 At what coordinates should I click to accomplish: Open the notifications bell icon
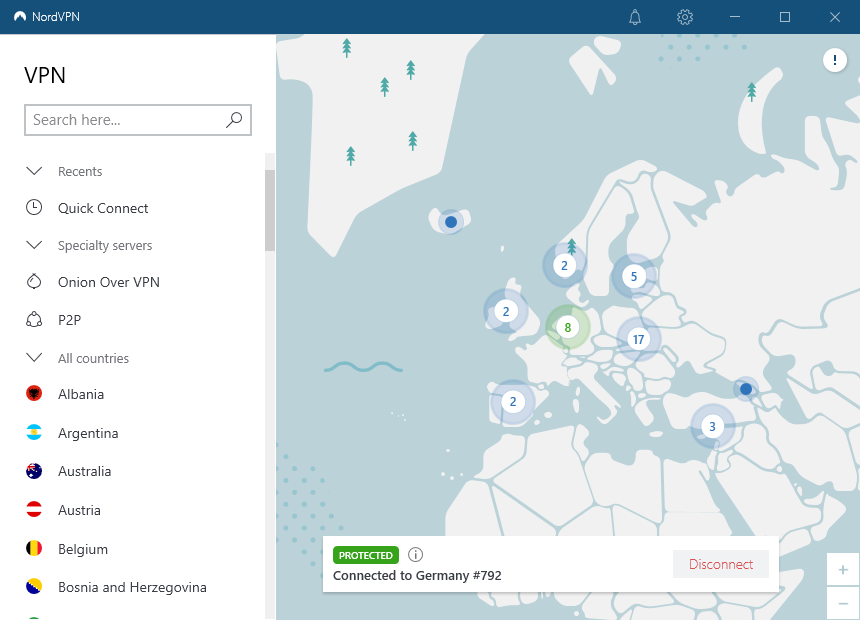click(x=635, y=17)
